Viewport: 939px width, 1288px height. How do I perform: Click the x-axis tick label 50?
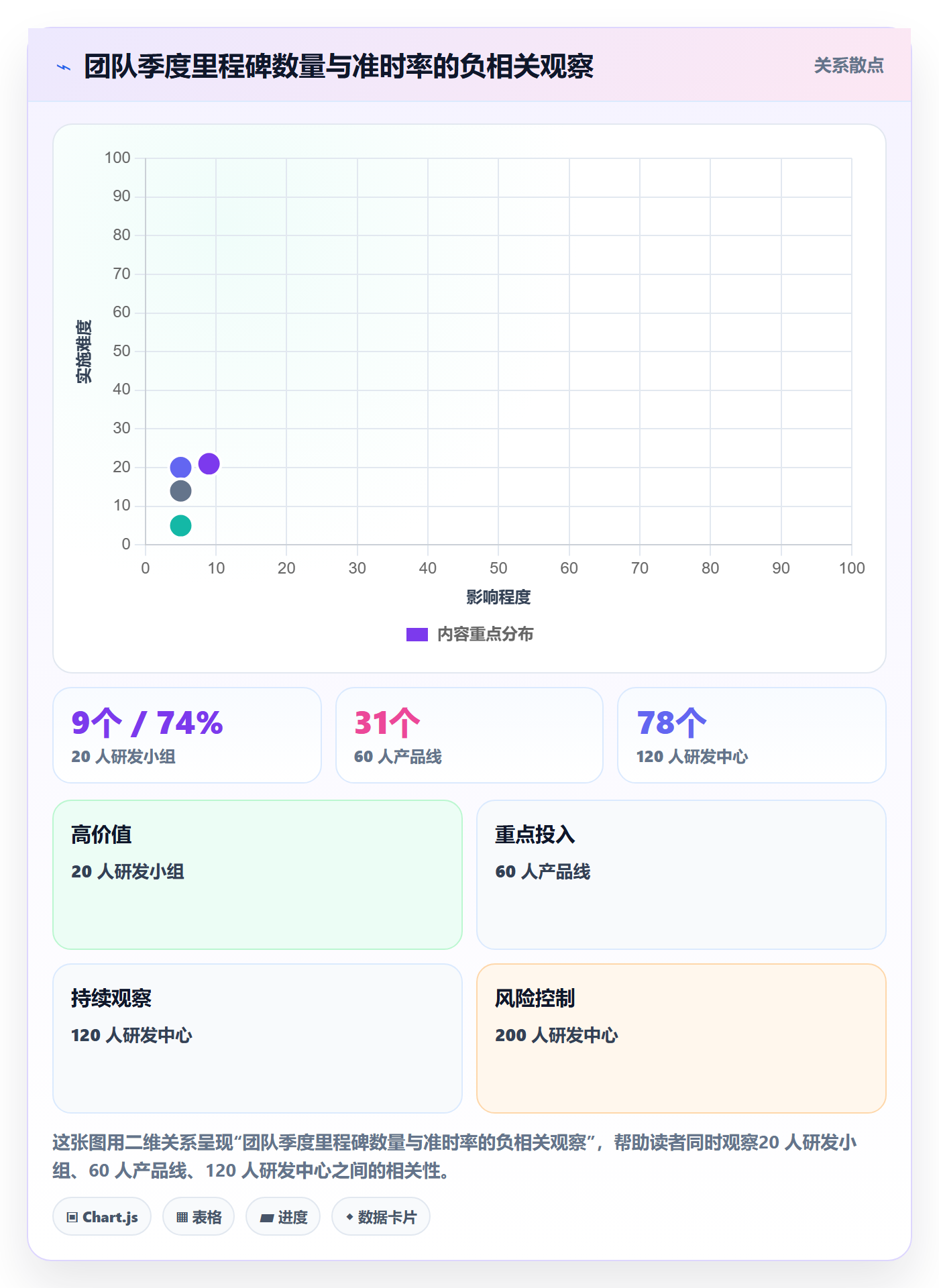[498, 568]
